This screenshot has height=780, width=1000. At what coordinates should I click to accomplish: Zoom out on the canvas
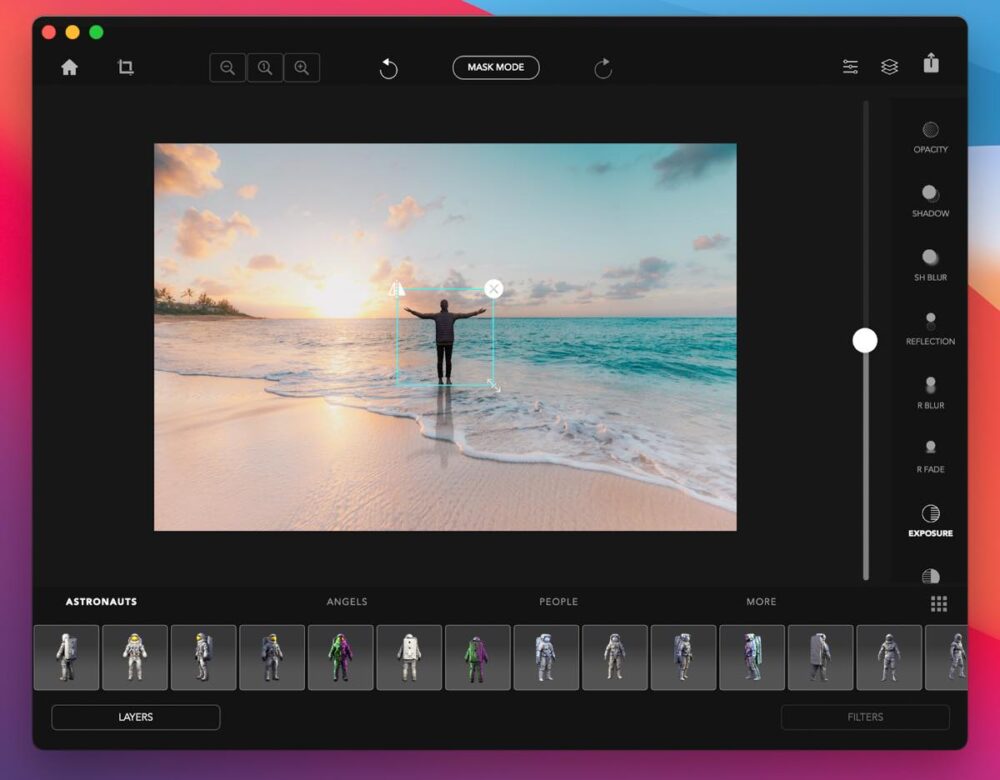point(227,67)
